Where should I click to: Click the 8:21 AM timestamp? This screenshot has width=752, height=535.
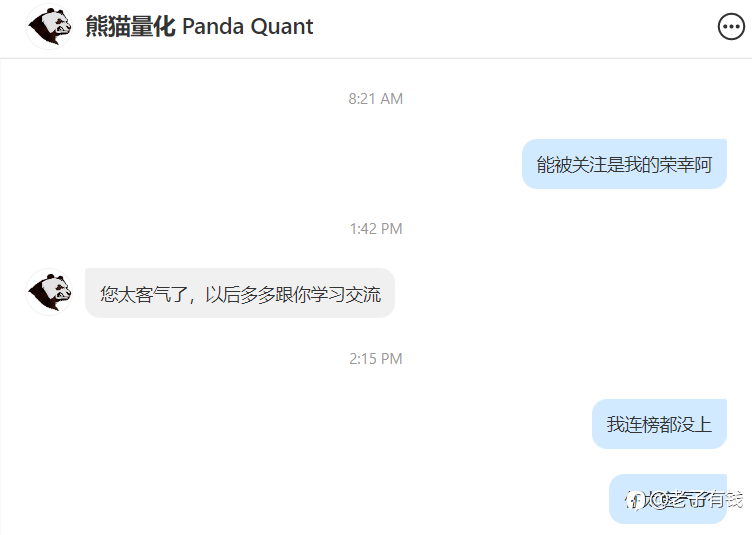pos(376,99)
